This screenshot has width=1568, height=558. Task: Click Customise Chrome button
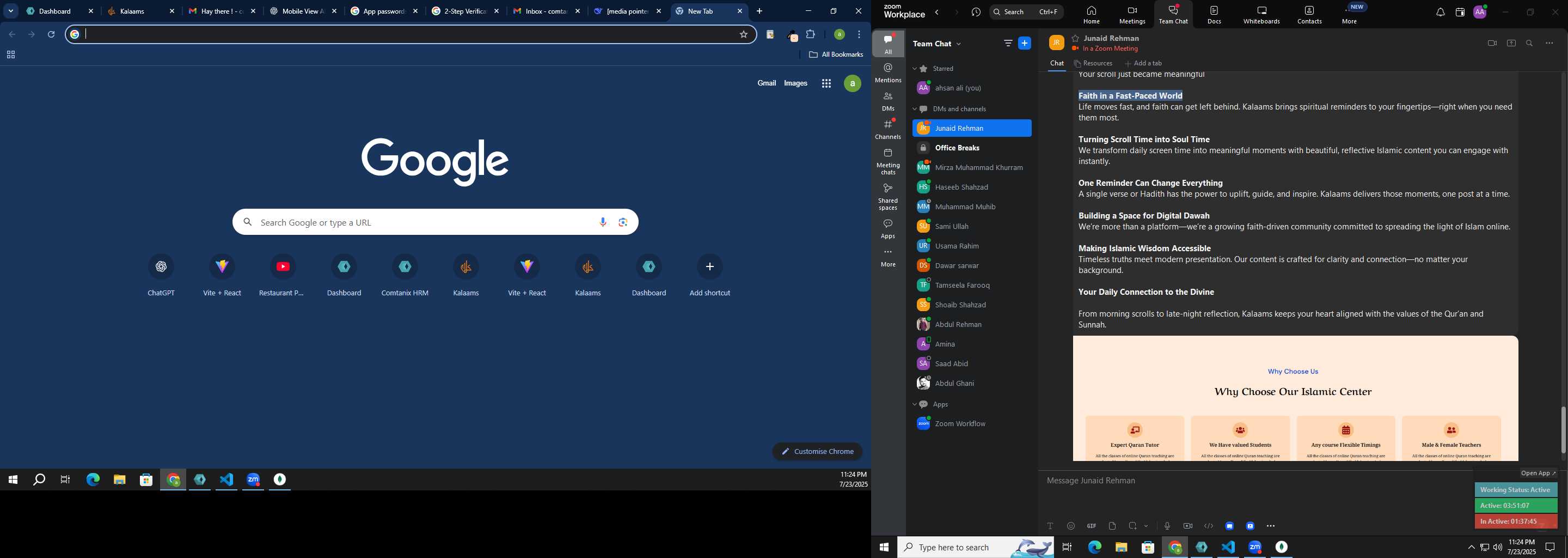[817, 451]
